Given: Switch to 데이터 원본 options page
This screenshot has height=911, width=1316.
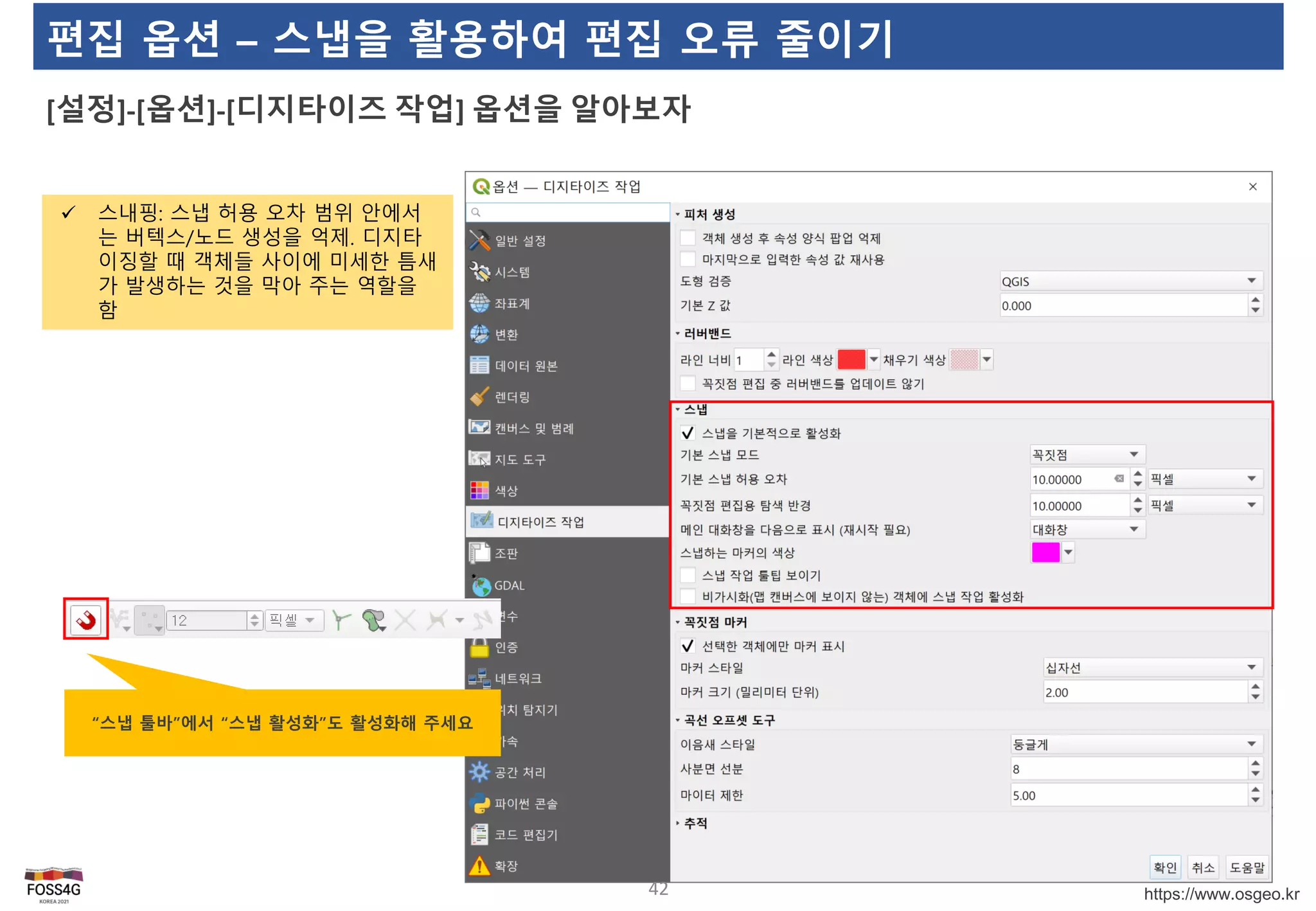Looking at the screenshot, I should pos(567,366).
